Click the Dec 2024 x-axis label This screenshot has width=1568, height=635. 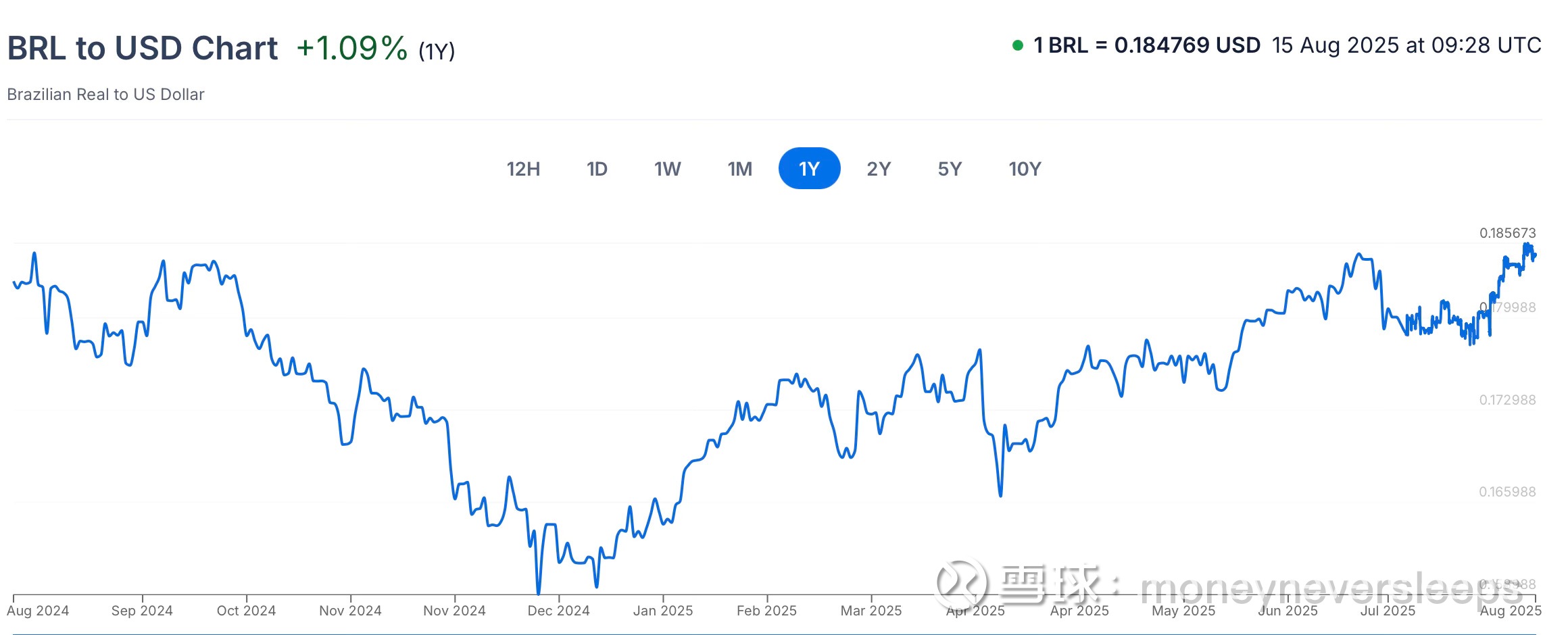point(558,611)
